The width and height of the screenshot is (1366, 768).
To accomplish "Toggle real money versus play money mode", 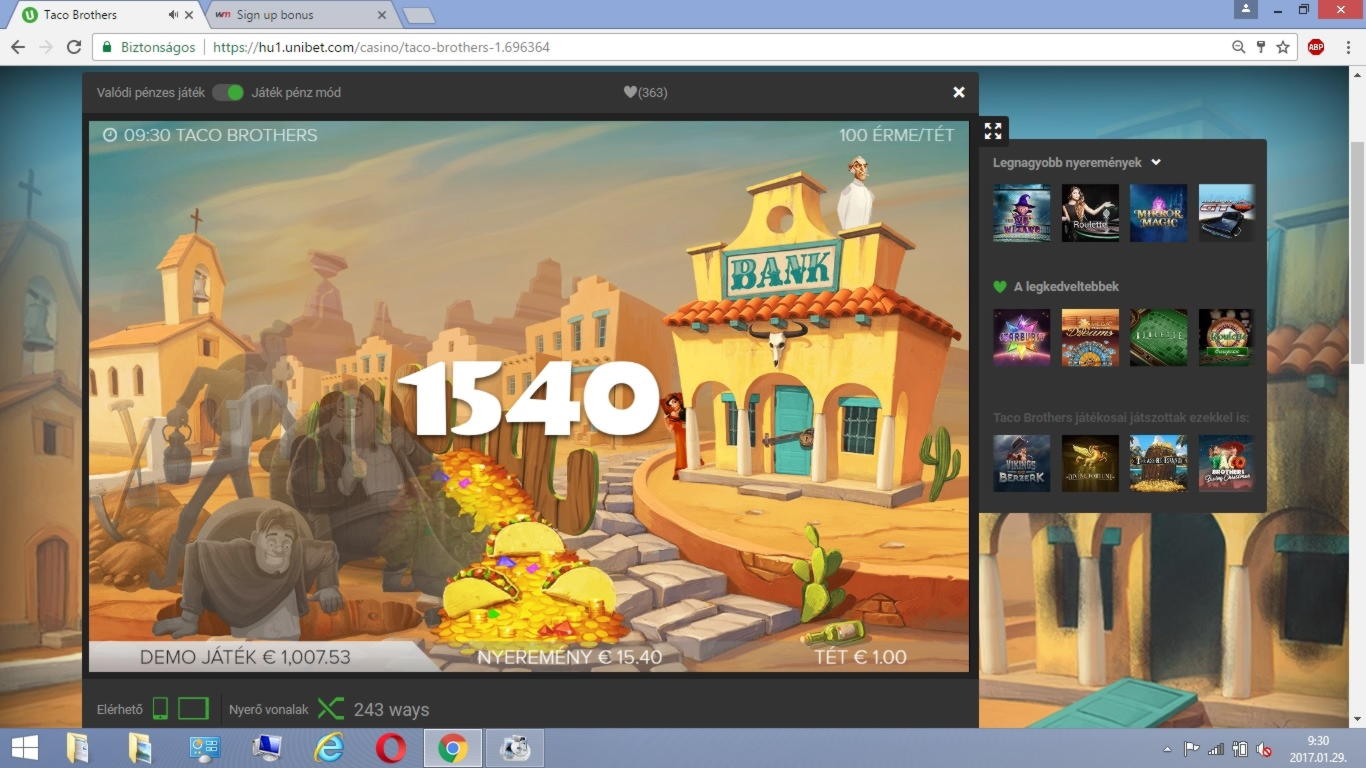I will coord(228,92).
